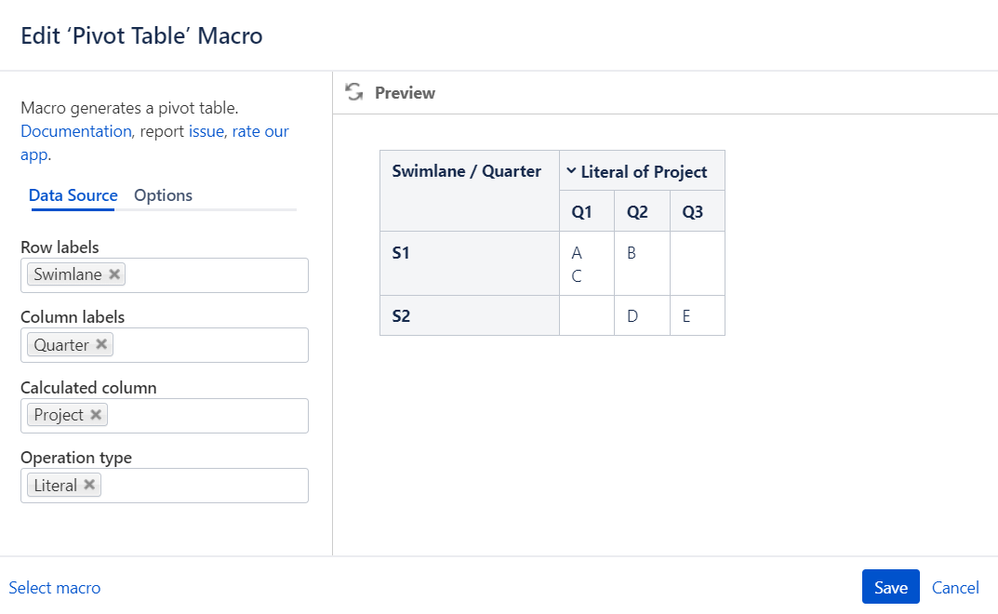Click the rate our app link
This screenshot has height=614, width=998.
tap(260, 131)
